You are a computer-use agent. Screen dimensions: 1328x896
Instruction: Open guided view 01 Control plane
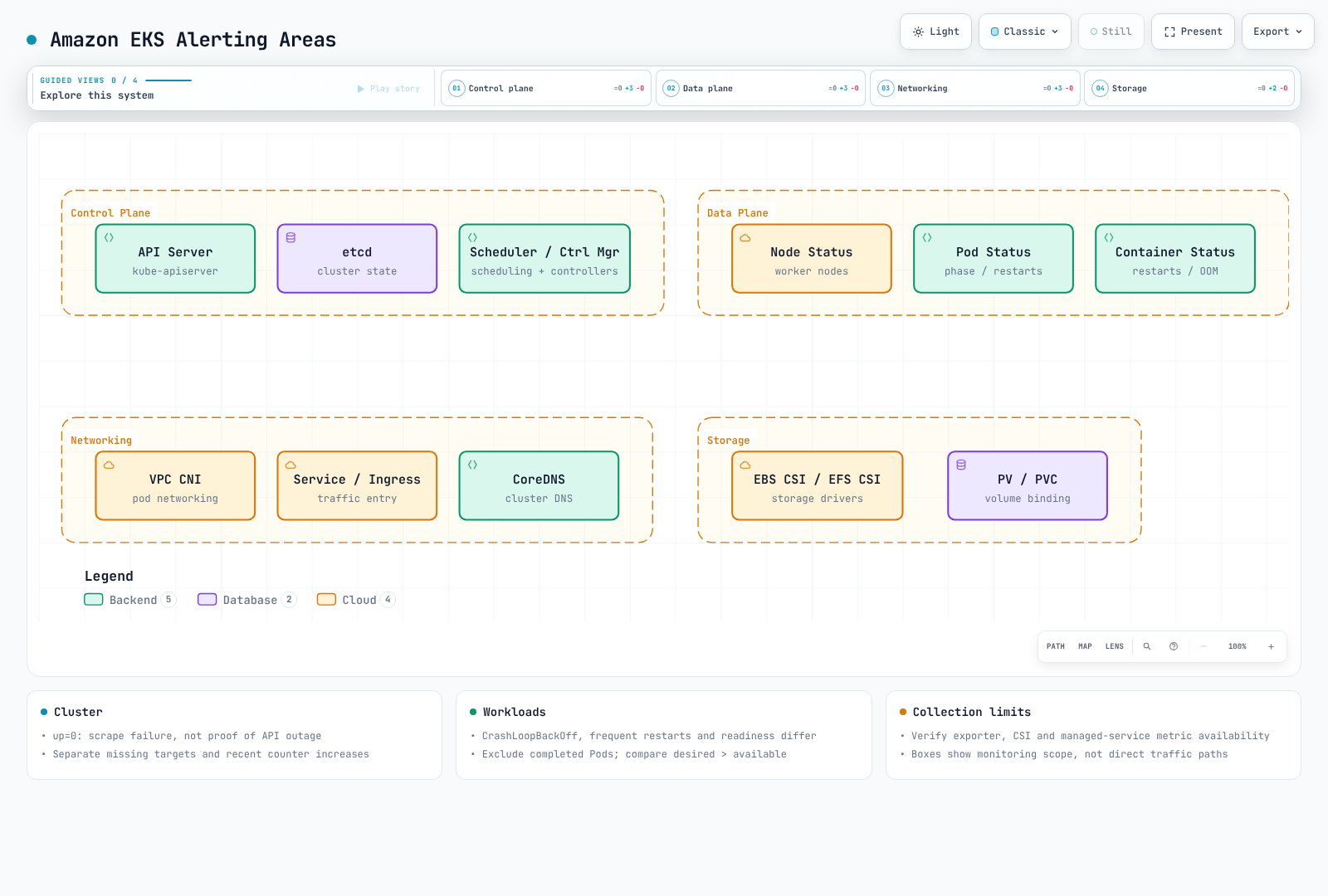(x=546, y=88)
